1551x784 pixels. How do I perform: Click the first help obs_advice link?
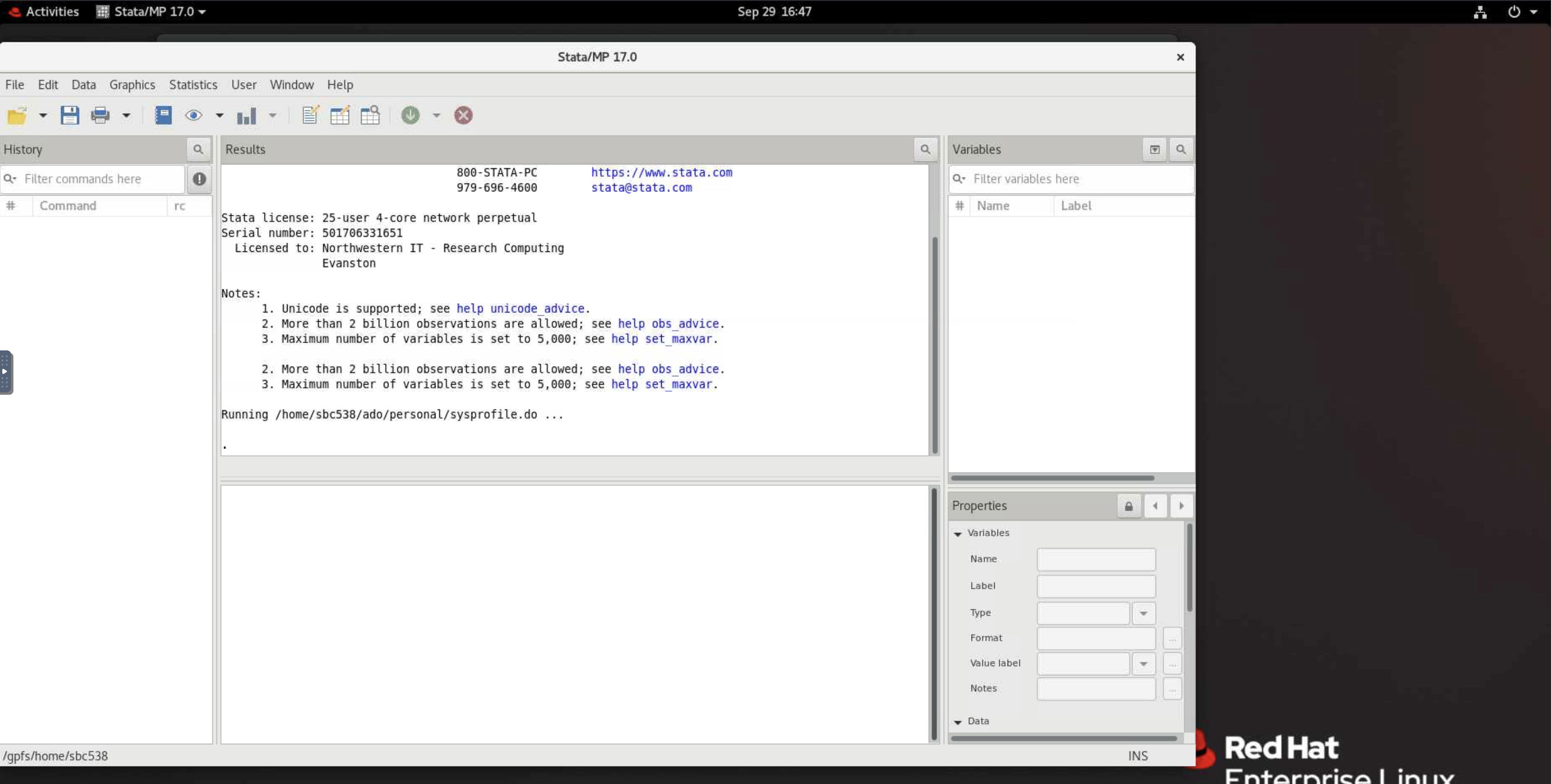(668, 324)
